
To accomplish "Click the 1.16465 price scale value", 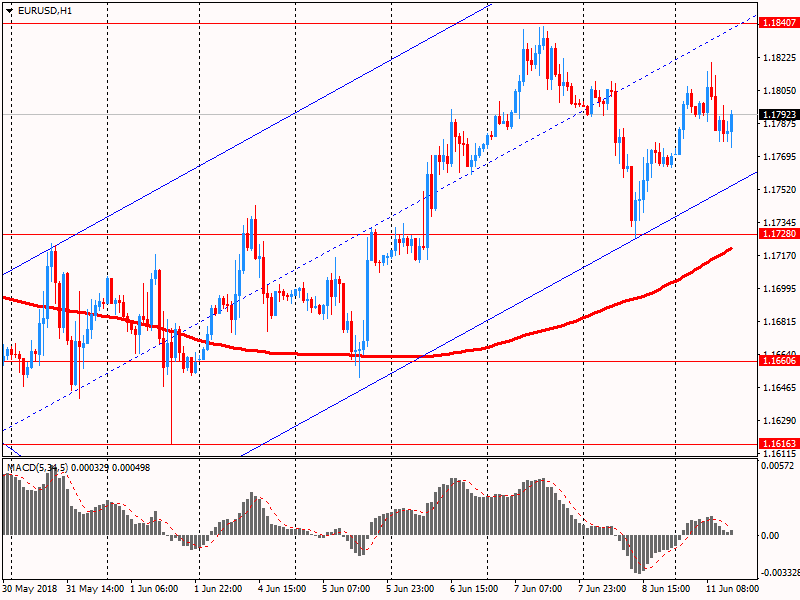I will coord(779,388).
